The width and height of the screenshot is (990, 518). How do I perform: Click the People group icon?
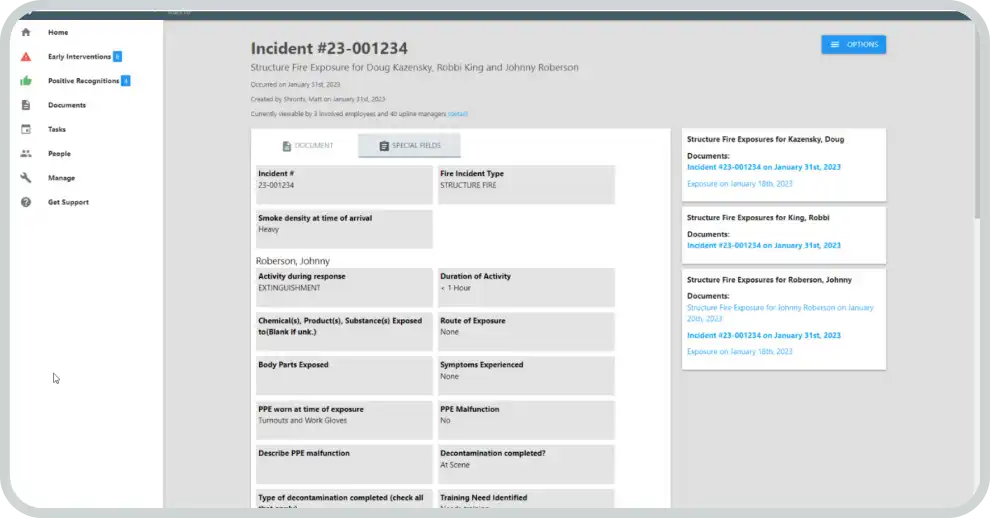point(26,154)
